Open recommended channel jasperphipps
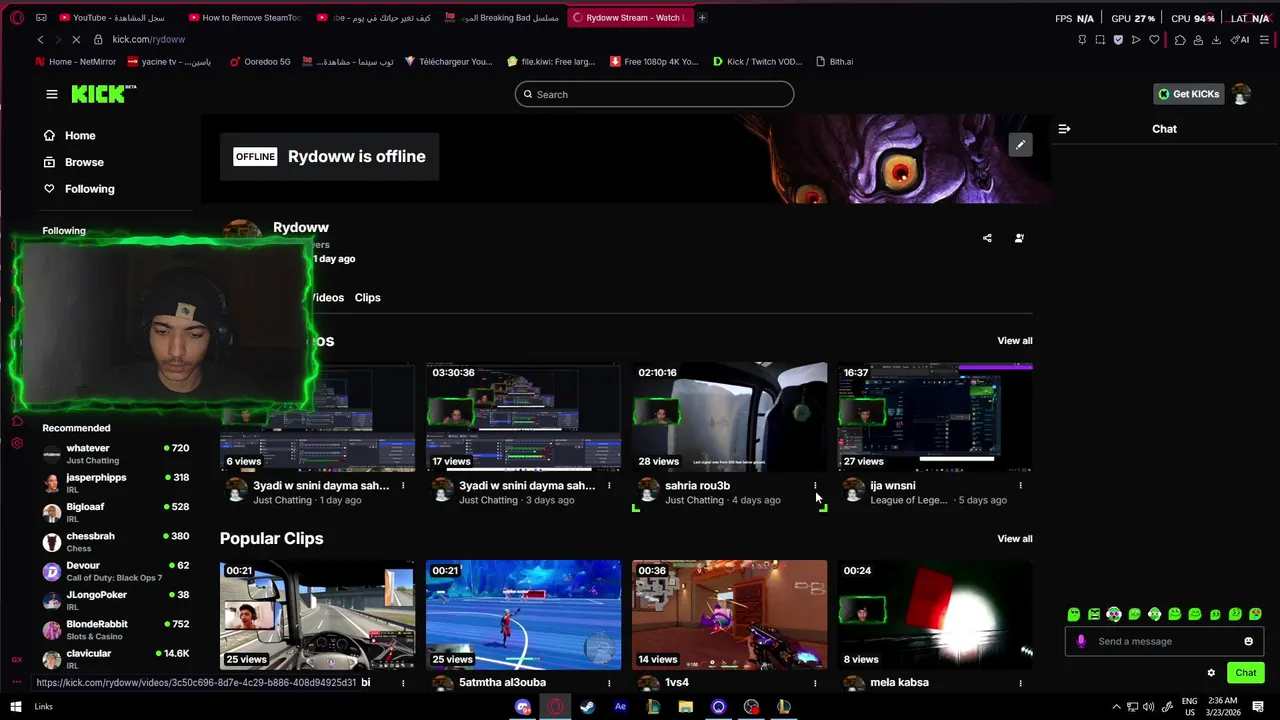 (115, 483)
